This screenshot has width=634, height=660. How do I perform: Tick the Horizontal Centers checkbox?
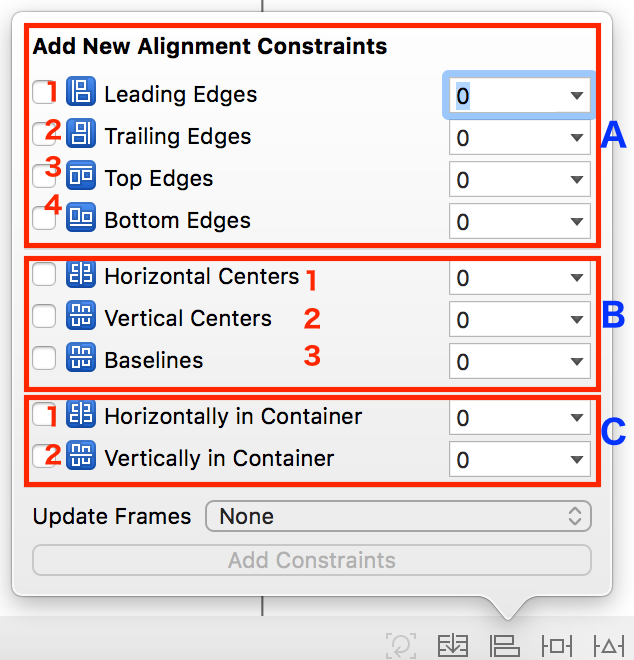click(44, 276)
